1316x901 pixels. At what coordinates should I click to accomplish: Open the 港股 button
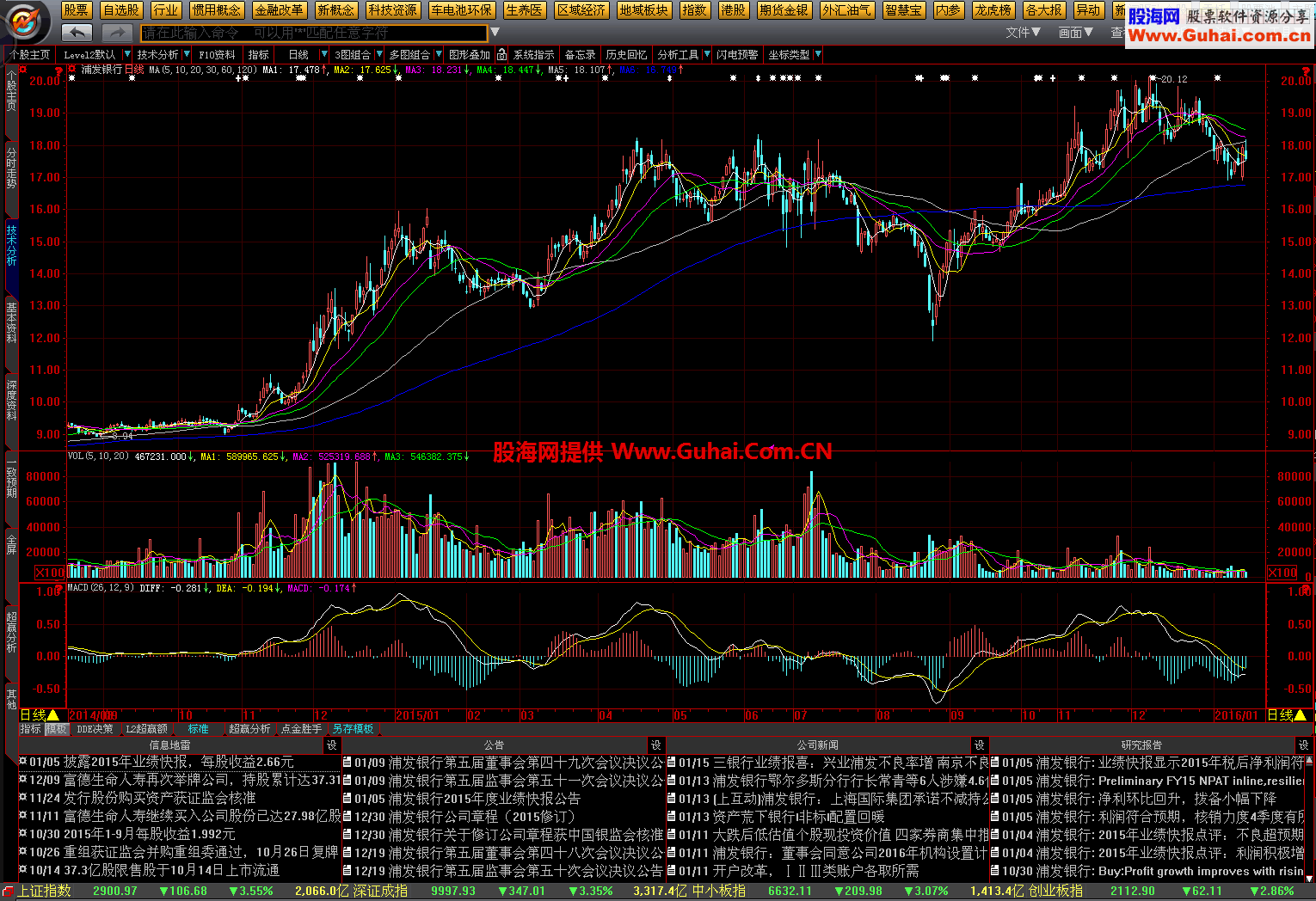[733, 10]
